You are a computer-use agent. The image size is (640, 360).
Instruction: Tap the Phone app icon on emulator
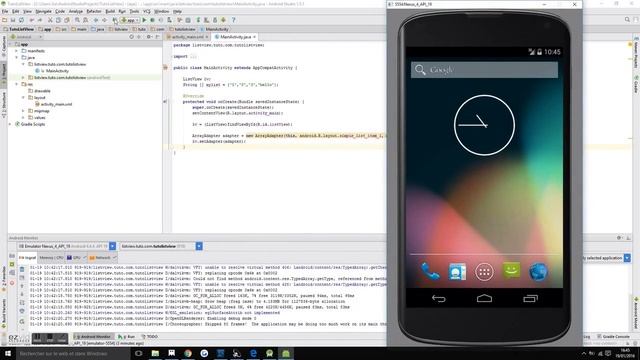coord(430,271)
